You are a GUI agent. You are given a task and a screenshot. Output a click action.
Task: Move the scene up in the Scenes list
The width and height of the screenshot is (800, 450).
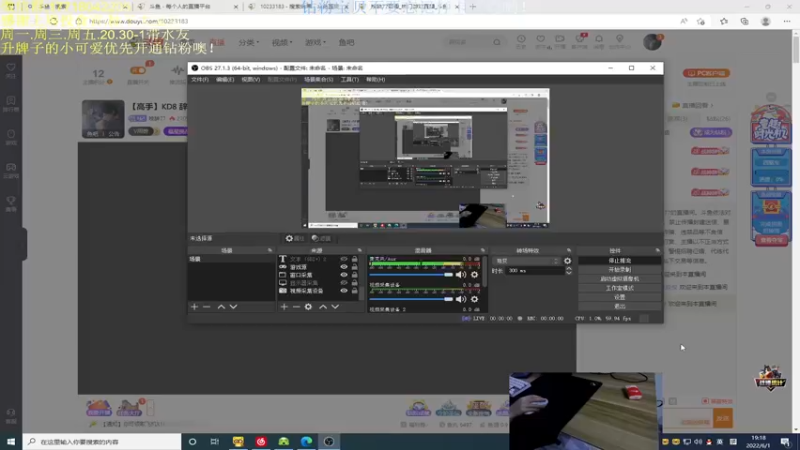[221, 307]
